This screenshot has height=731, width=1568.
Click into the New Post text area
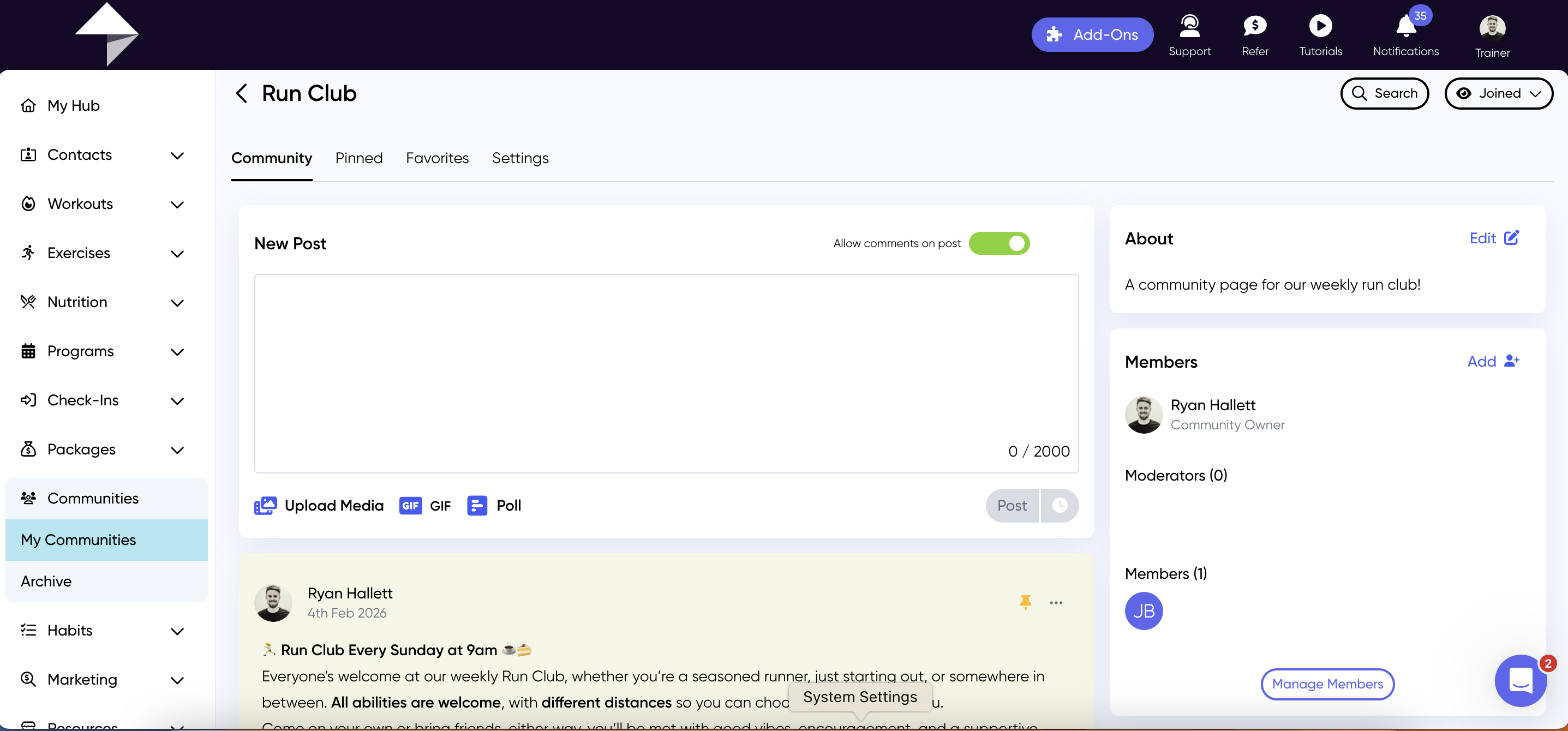click(667, 373)
